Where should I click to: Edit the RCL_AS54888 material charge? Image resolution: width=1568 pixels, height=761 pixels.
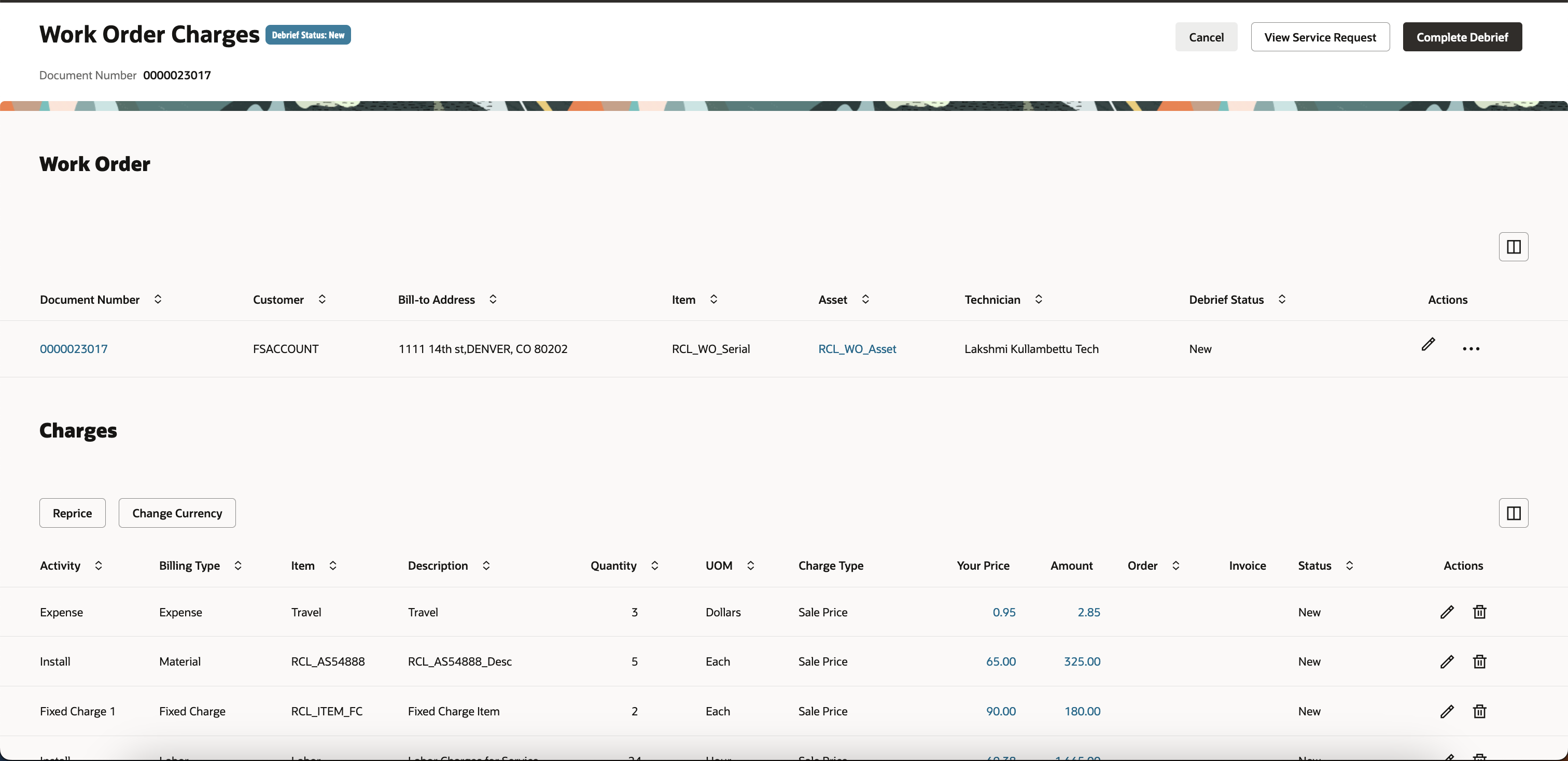point(1447,662)
